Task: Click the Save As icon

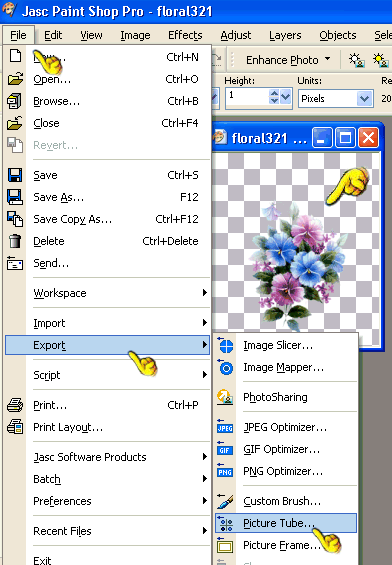Action: (15, 197)
